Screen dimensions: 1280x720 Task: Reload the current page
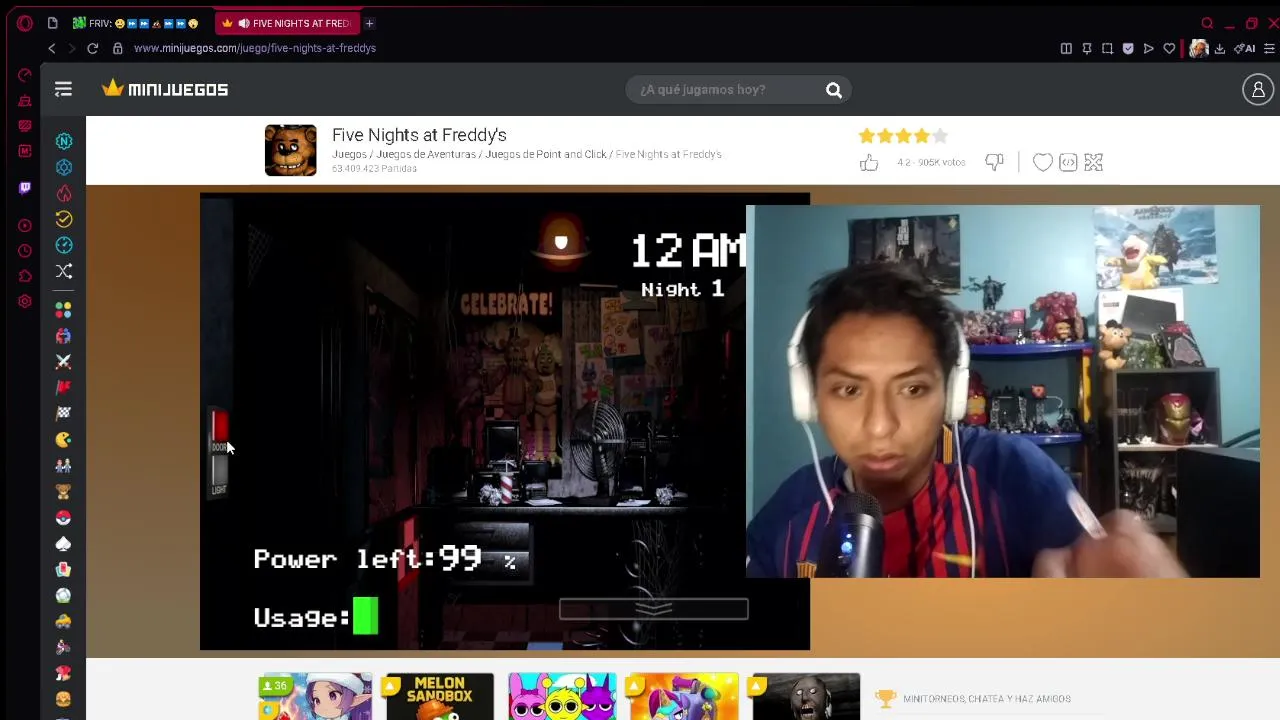[x=92, y=48]
